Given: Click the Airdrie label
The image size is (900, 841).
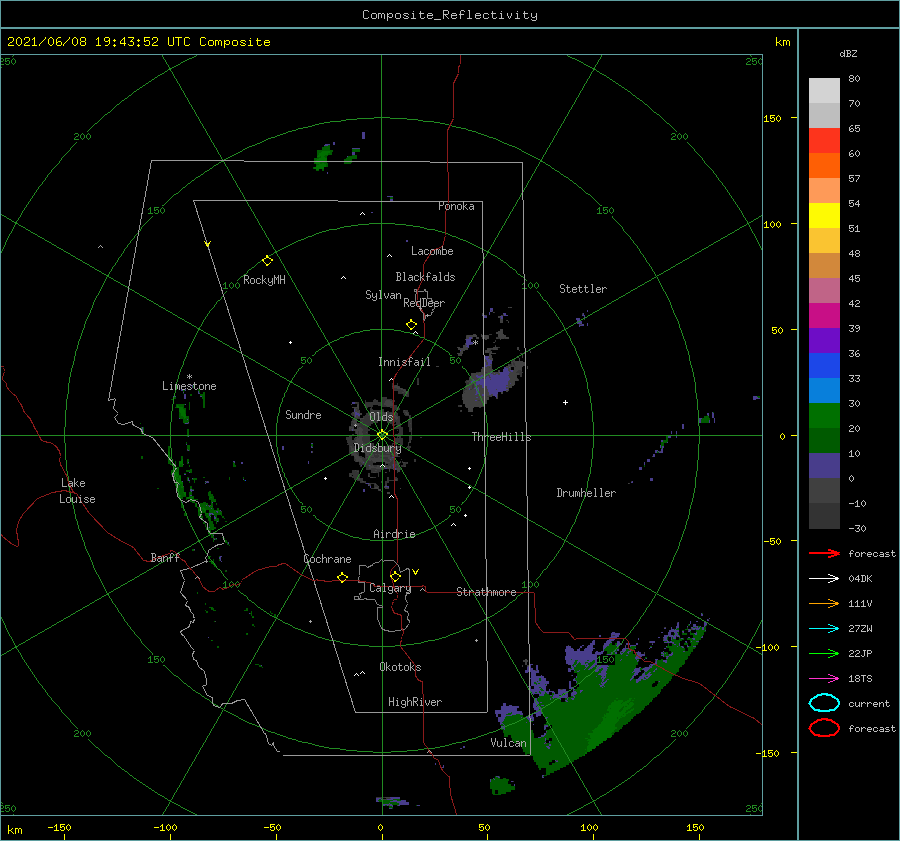Looking at the screenshot, I should pos(394,534).
